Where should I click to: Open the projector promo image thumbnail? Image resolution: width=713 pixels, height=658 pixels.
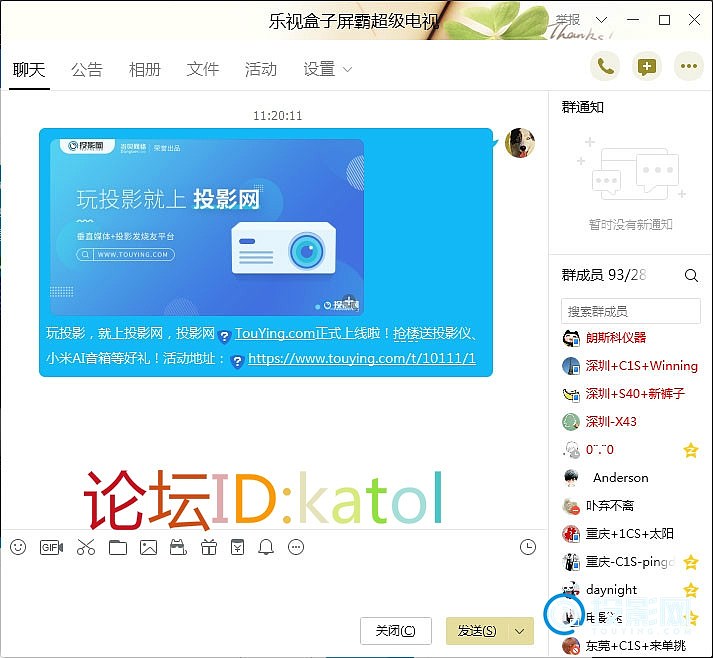click(x=207, y=227)
